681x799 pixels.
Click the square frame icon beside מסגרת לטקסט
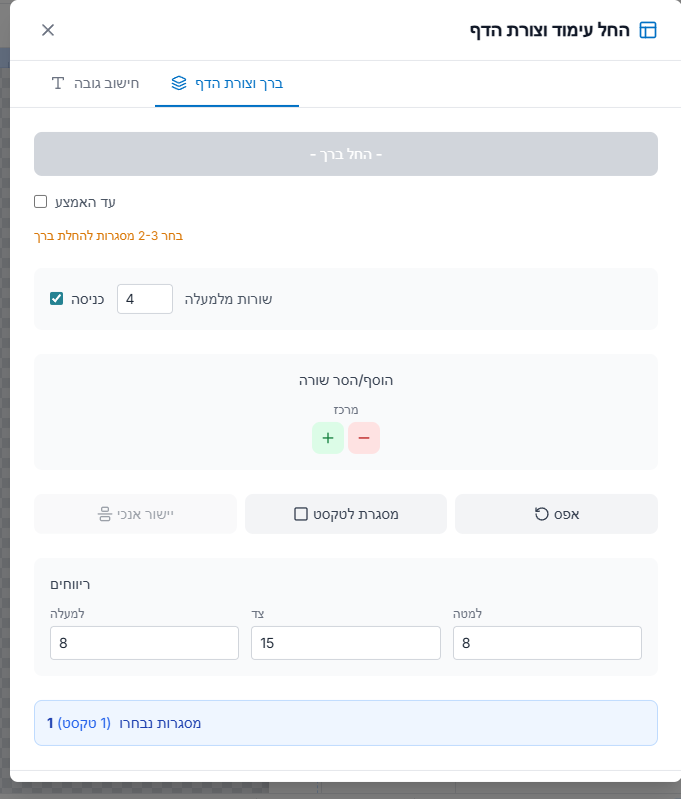(x=301, y=514)
